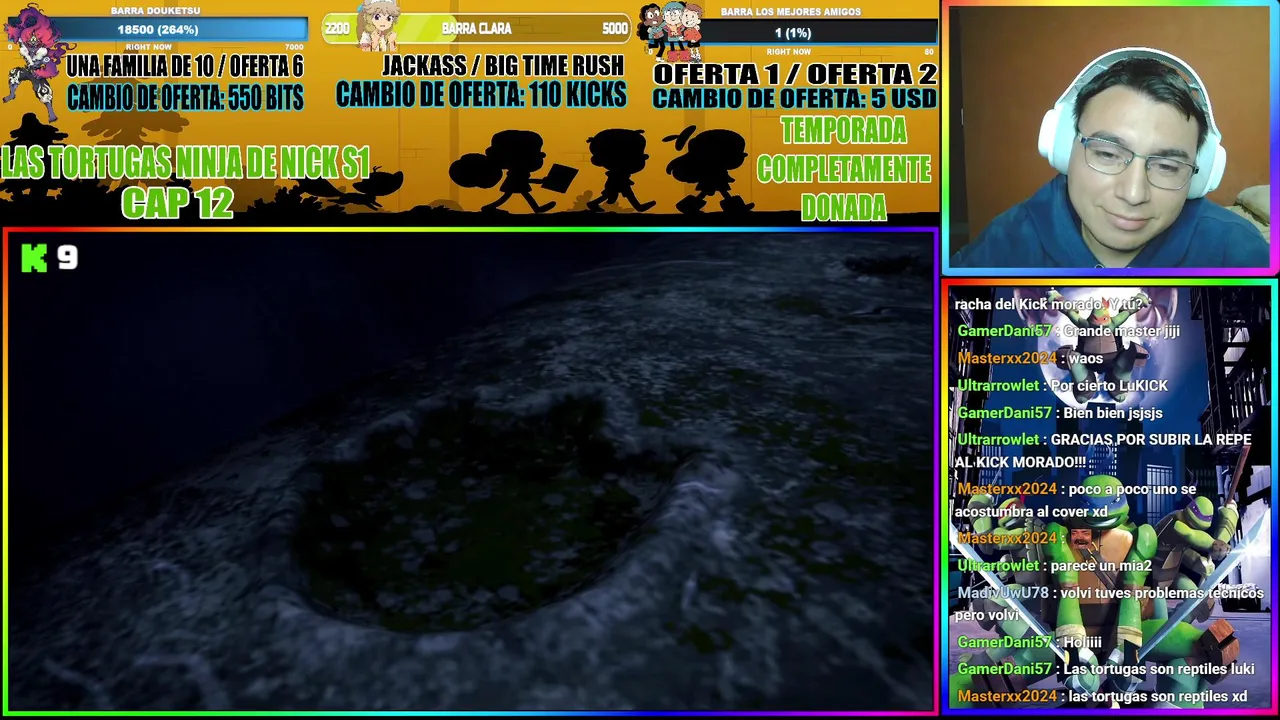Click Ultrarrowlet's "GRACIAS POR SUBIR LA REPE" message
Screen dimensions: 1280x720
tap(1104, 451)
